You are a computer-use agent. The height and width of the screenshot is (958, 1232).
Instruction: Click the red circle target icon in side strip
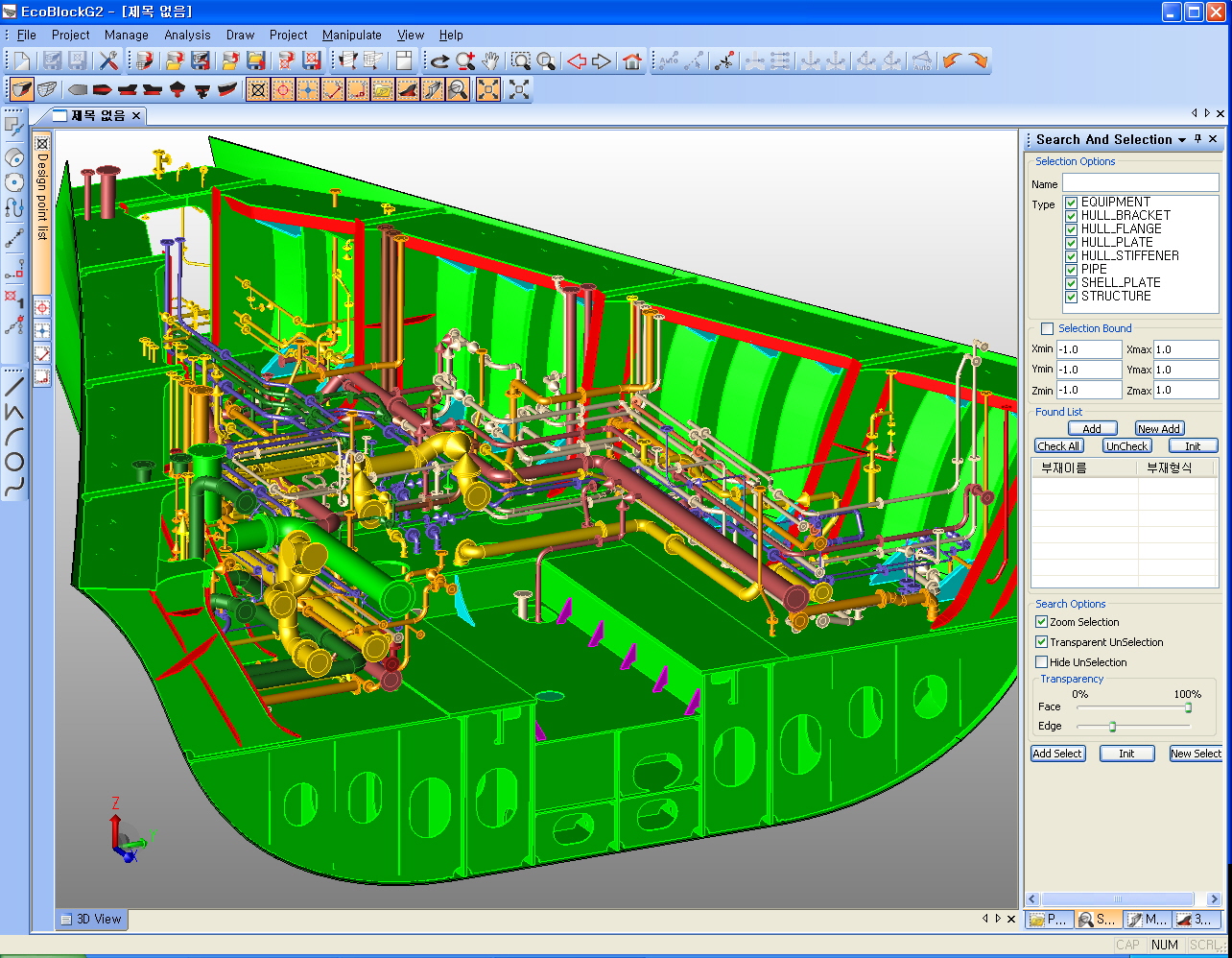42,307
